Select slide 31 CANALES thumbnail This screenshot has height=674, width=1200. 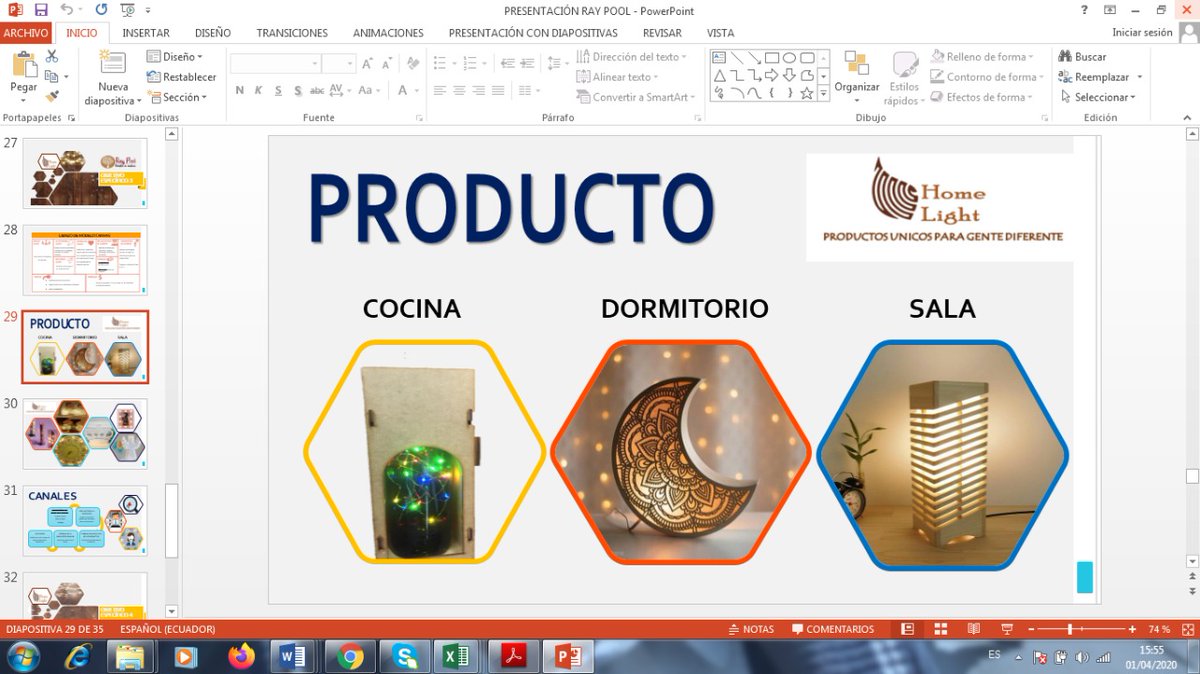click(85, 521)
